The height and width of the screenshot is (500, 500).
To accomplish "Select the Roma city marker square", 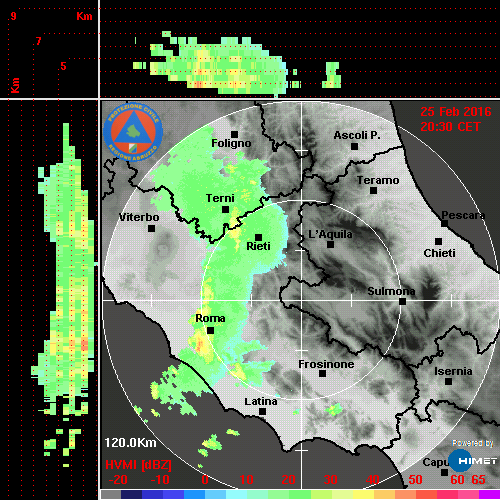I will coord(210,330).
